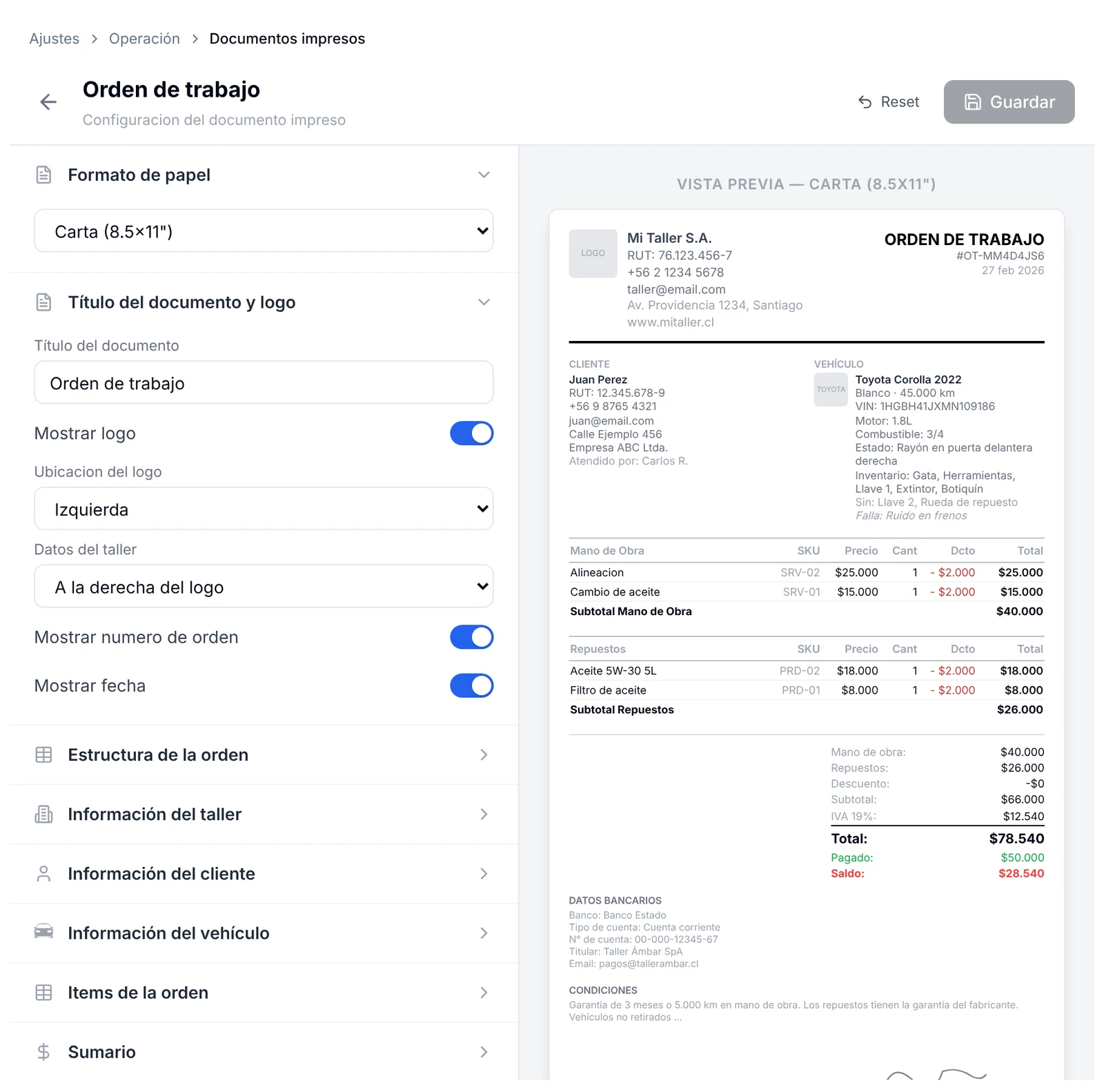
Task: Click the Saldo amount $28.540
Action: [1021, 873]
